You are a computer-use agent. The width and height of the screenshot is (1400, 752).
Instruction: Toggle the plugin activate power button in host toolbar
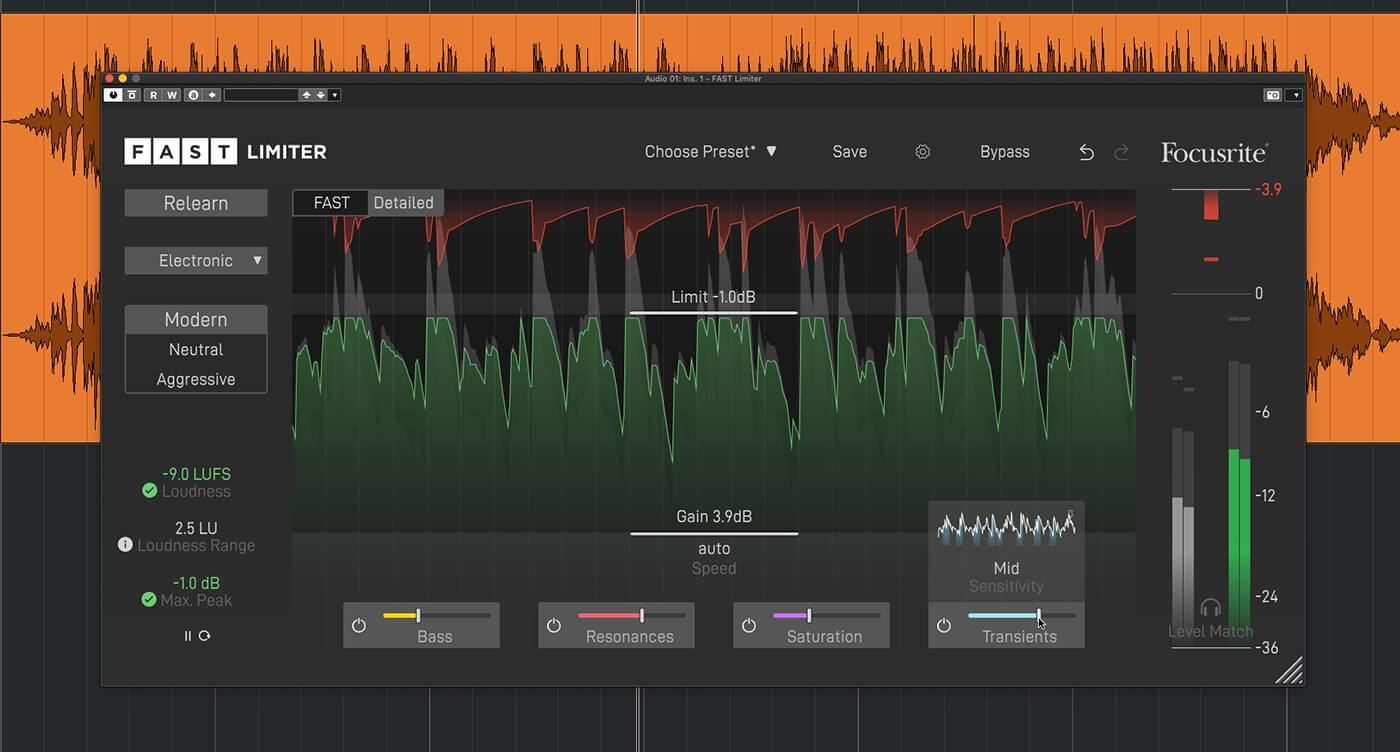pyautogui.click(x=113, y=95)
